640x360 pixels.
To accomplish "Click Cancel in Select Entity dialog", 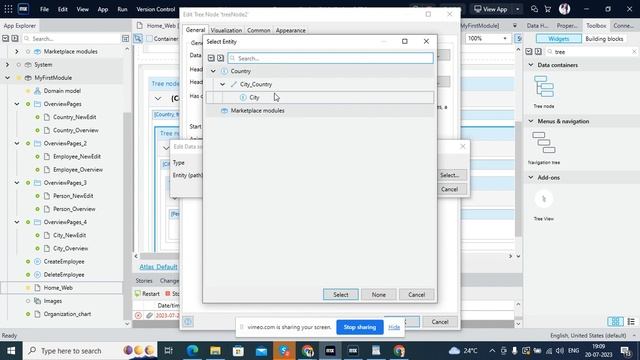I will (x=416, y=294).
